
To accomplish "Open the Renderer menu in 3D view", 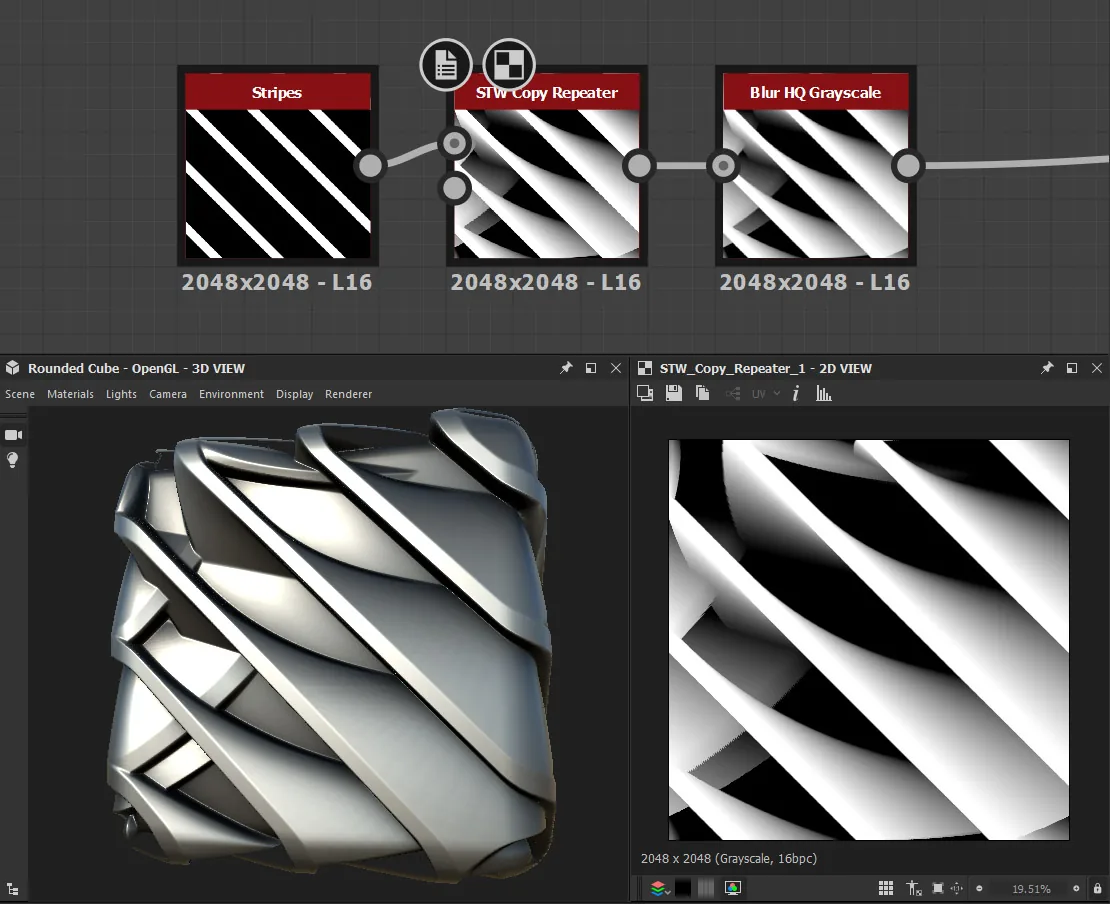I will coord(348,394).
